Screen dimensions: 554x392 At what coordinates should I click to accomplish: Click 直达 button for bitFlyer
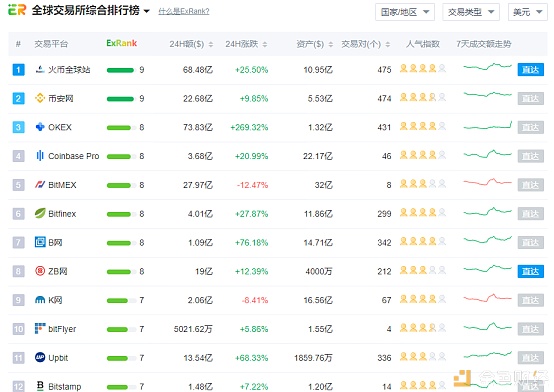pos(530,329)
